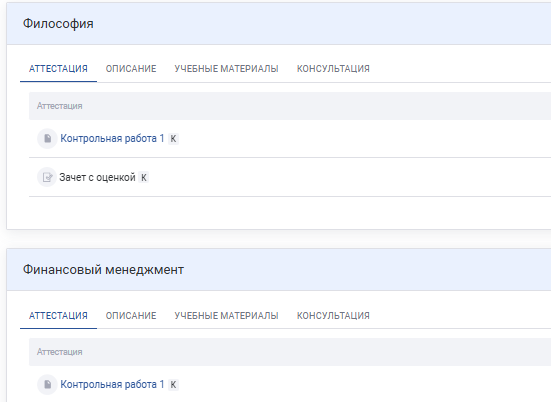Open Контрольная работа 1 link under Философия
This screenshot has width=551, height=402.
coord(112,138)
